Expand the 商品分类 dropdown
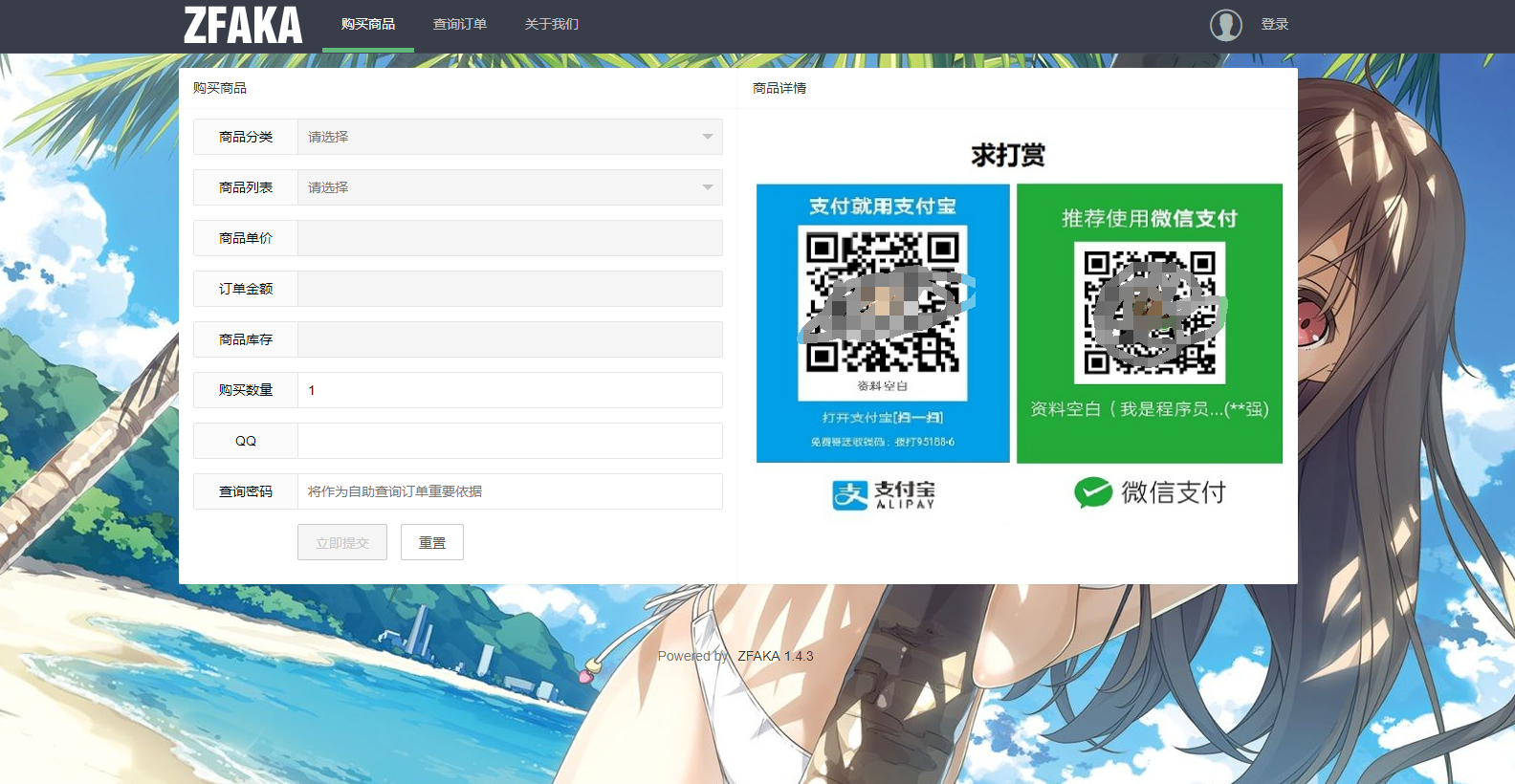1515x784 pixels. (510, 137)
